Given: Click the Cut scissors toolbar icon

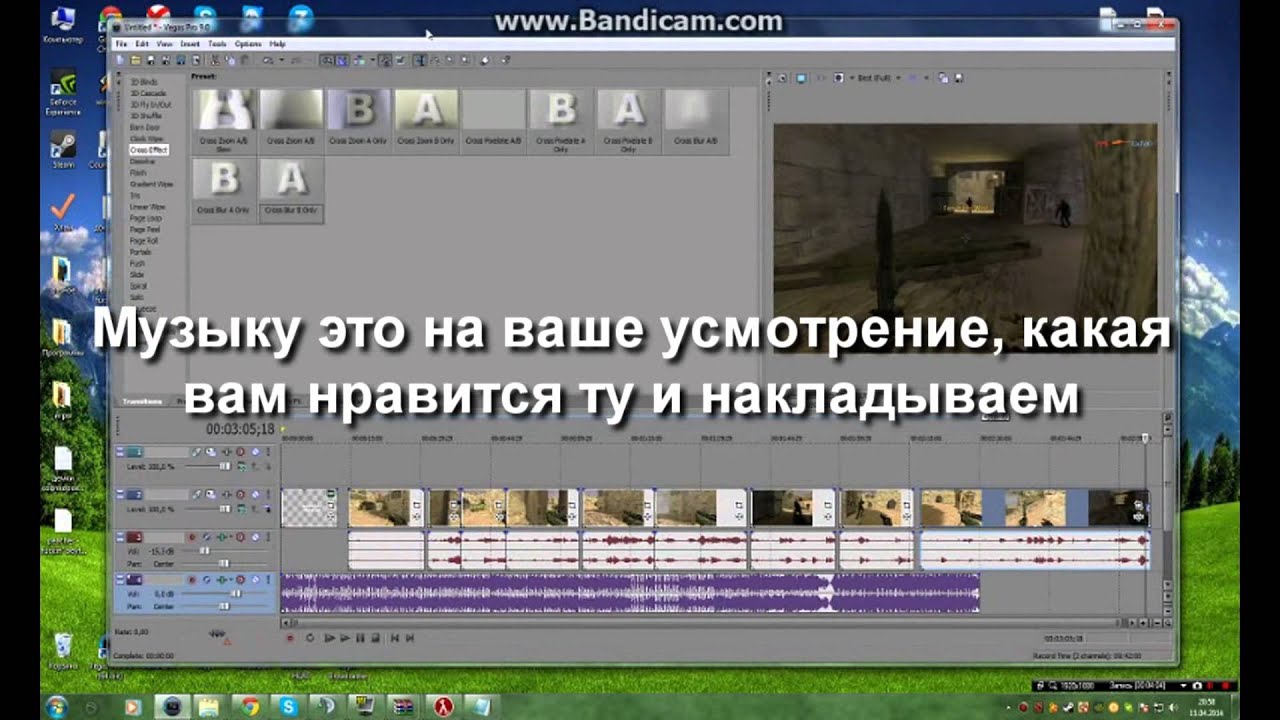Looking at the screenshot, I should click(x=214, y=60).
